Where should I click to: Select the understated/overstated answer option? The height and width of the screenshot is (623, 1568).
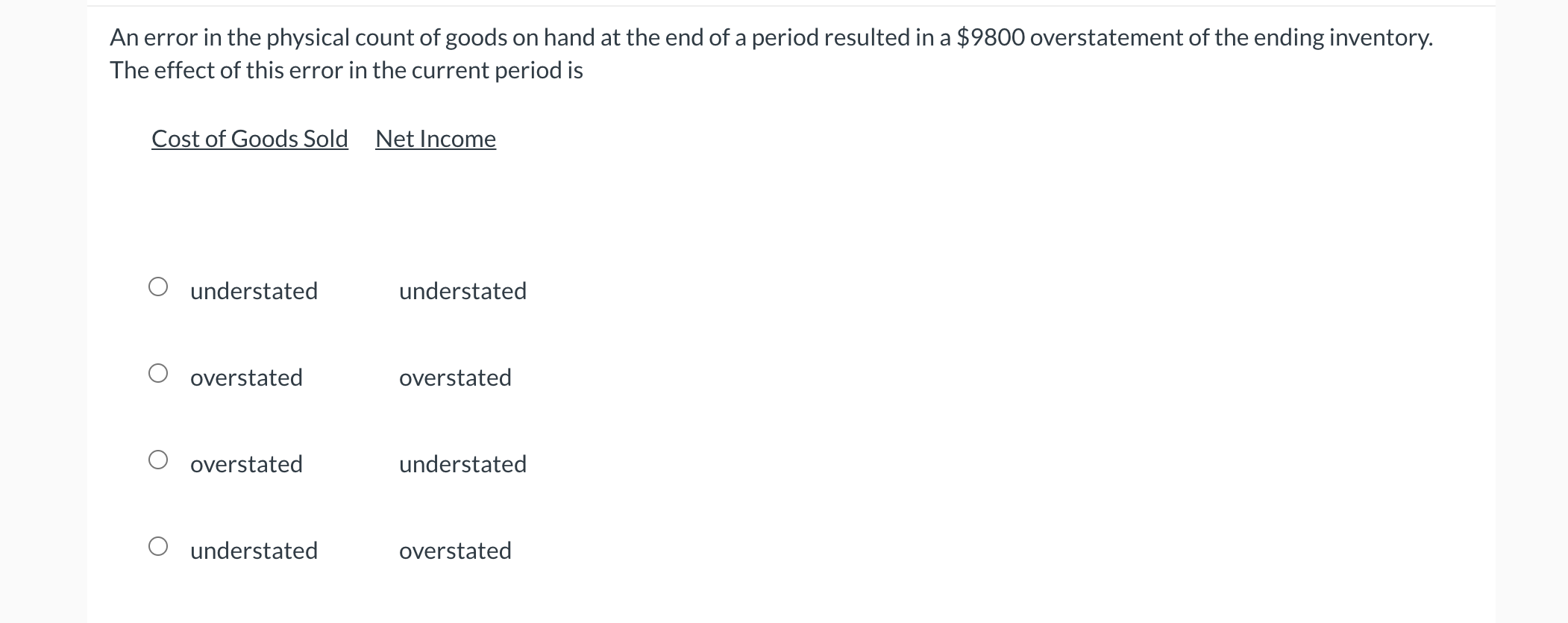pos(158,545)
